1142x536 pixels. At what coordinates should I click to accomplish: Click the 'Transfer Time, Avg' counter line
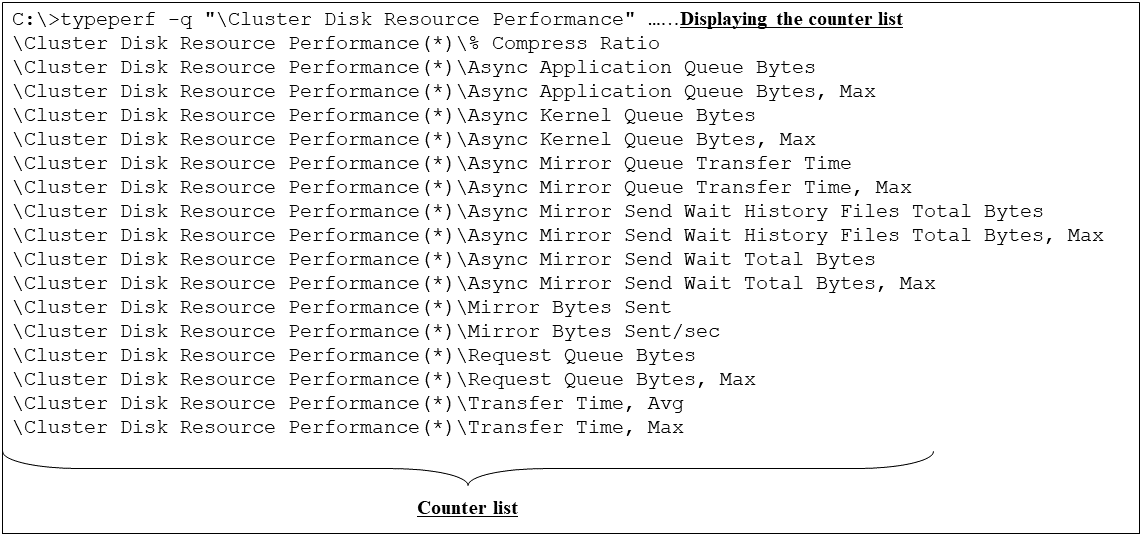[349, 404]
